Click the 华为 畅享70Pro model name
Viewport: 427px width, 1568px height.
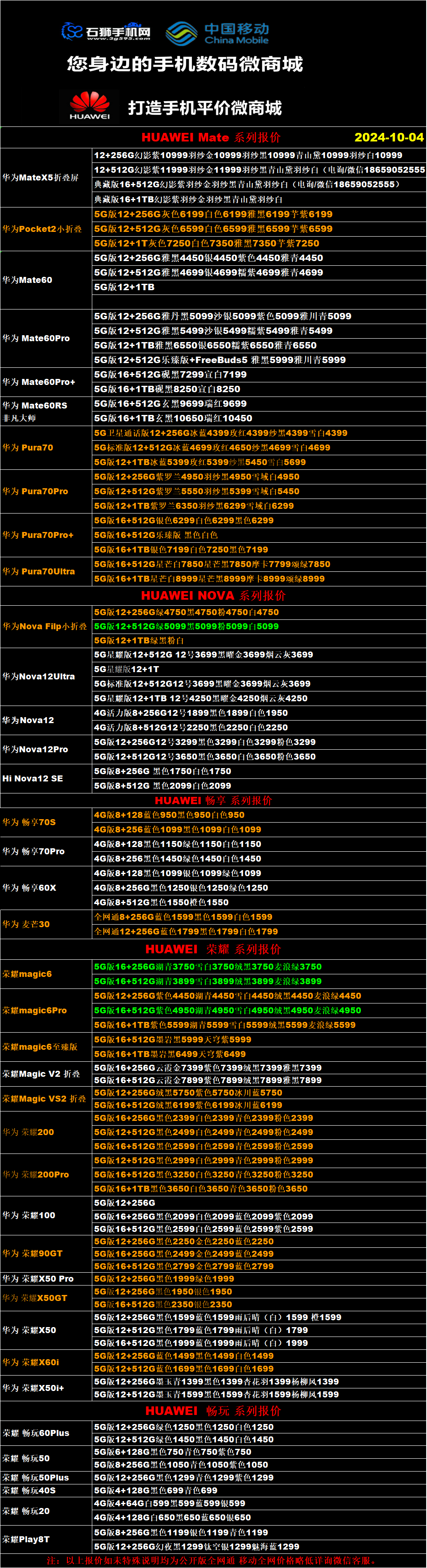coord(33,852)
